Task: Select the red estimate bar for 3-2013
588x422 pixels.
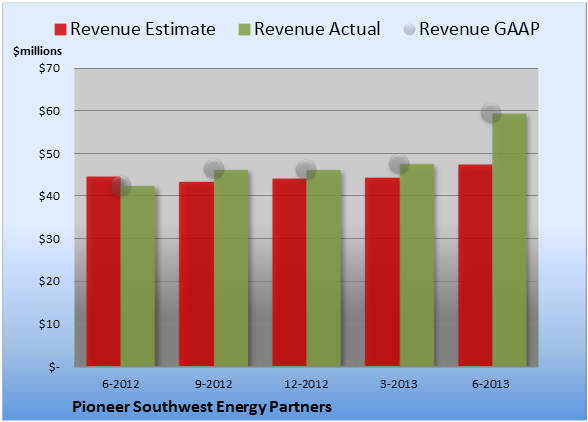Action: click(x=382, y=272)
